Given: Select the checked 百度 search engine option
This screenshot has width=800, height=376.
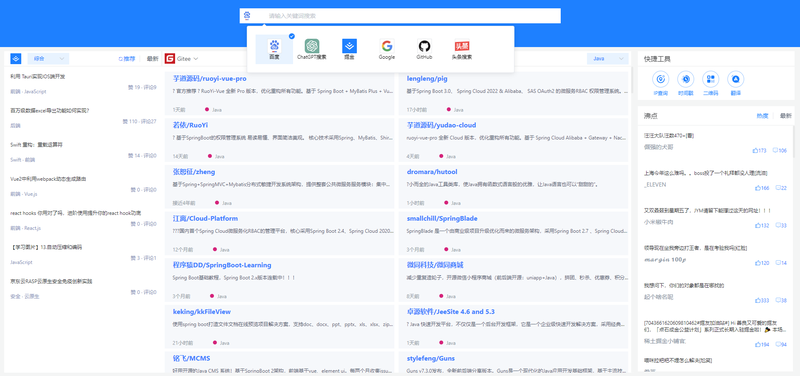Looking at the screenshot, I should 274,49.
